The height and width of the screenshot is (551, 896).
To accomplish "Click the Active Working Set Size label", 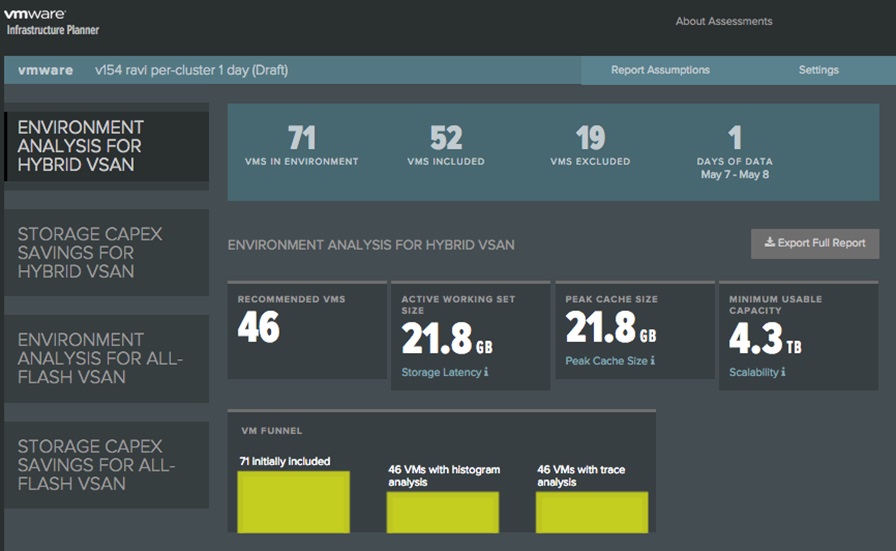I will 458,305.
